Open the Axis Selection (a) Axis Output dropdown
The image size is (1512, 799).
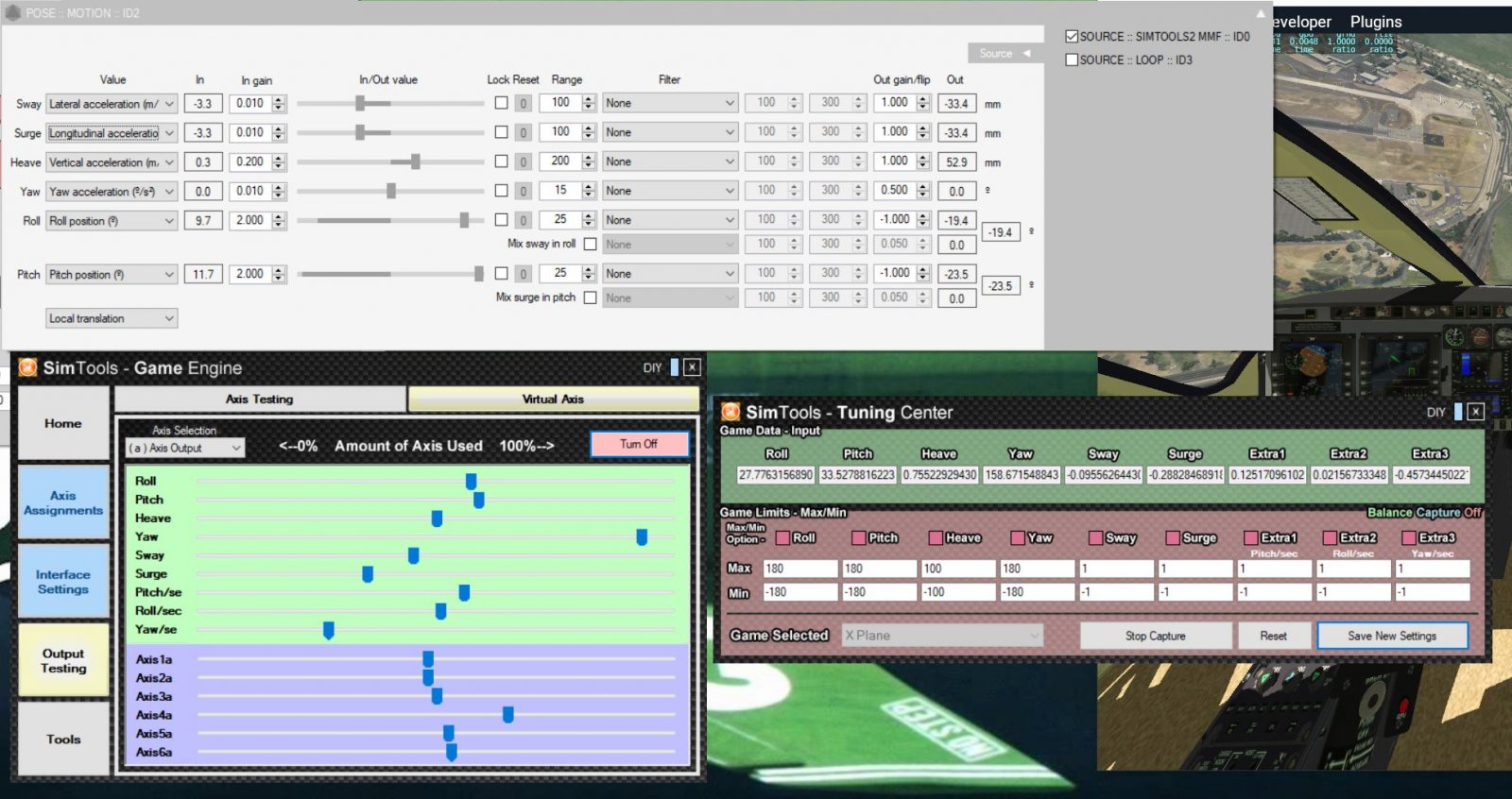(185, 448)
